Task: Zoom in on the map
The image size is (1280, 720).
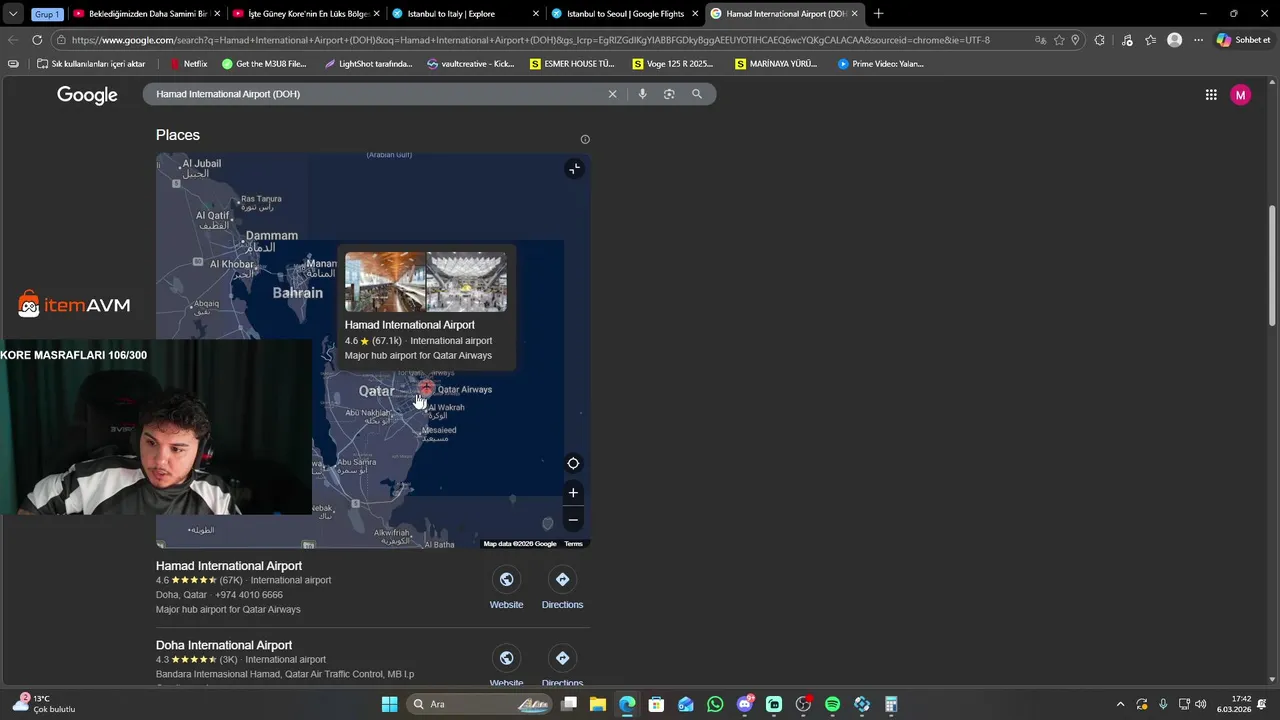Action: [x=573, y=493]
